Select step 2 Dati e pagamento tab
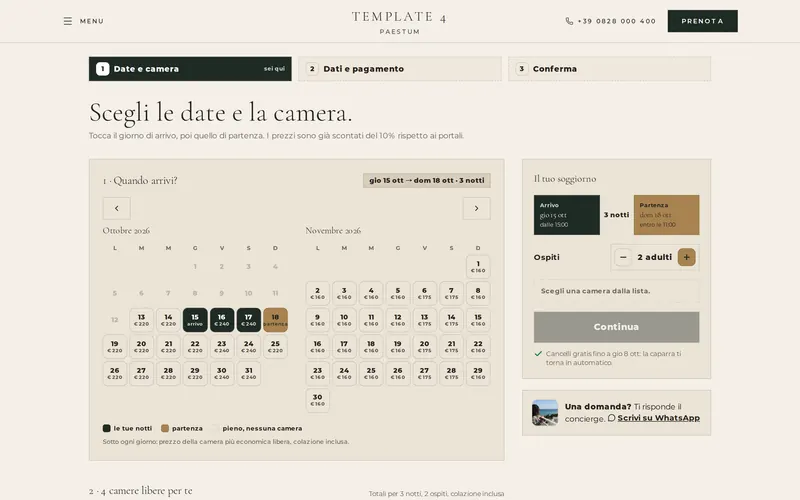Screen dimensions: 800x500 pos(400,69)
